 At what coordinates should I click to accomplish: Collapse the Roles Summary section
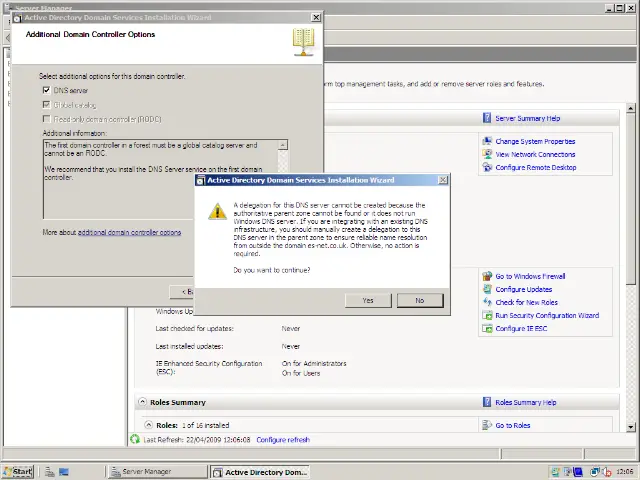tap(142, 402)
